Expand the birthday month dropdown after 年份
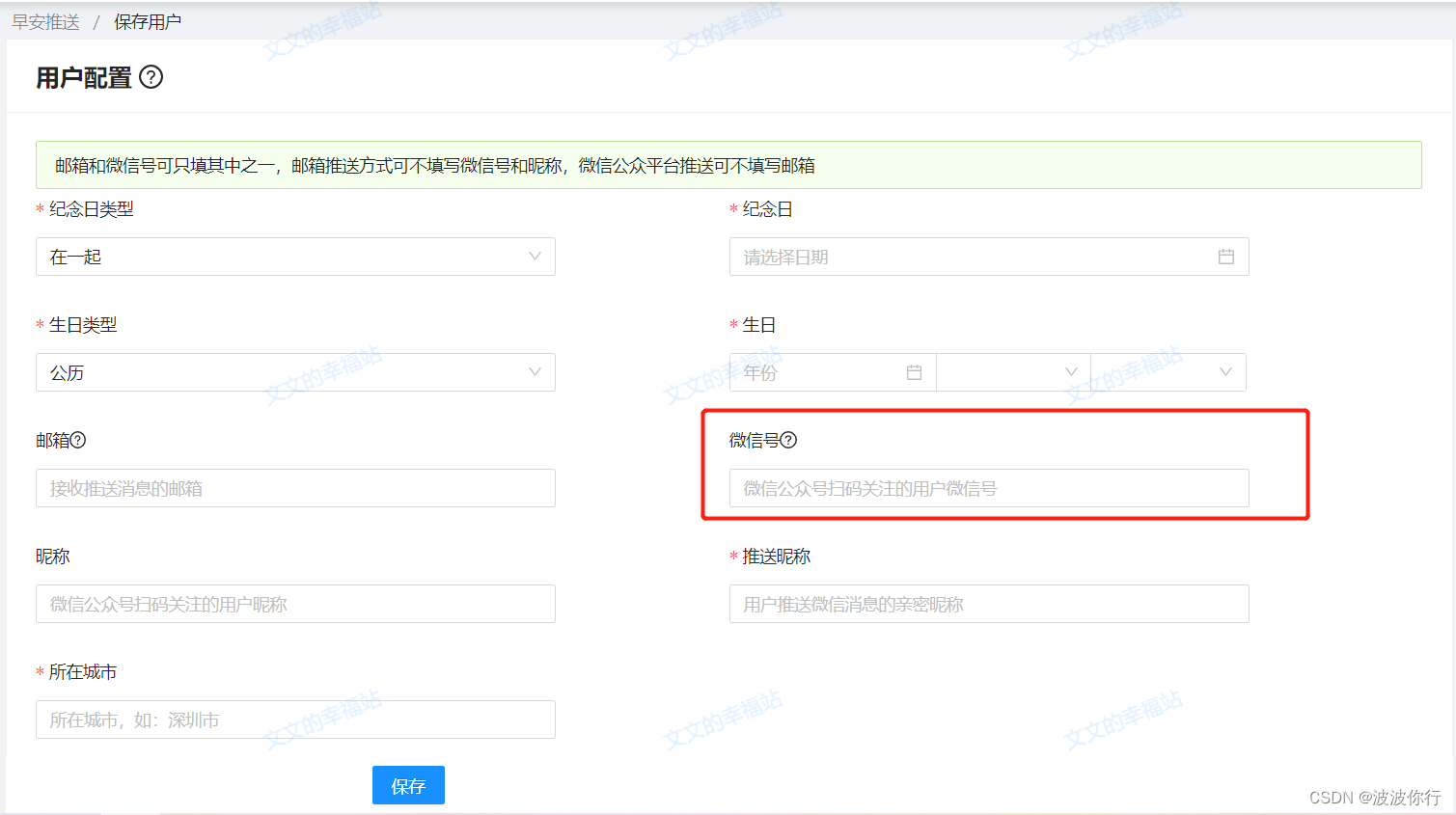Screen dimensions: 1456x815 [1013, 372]
